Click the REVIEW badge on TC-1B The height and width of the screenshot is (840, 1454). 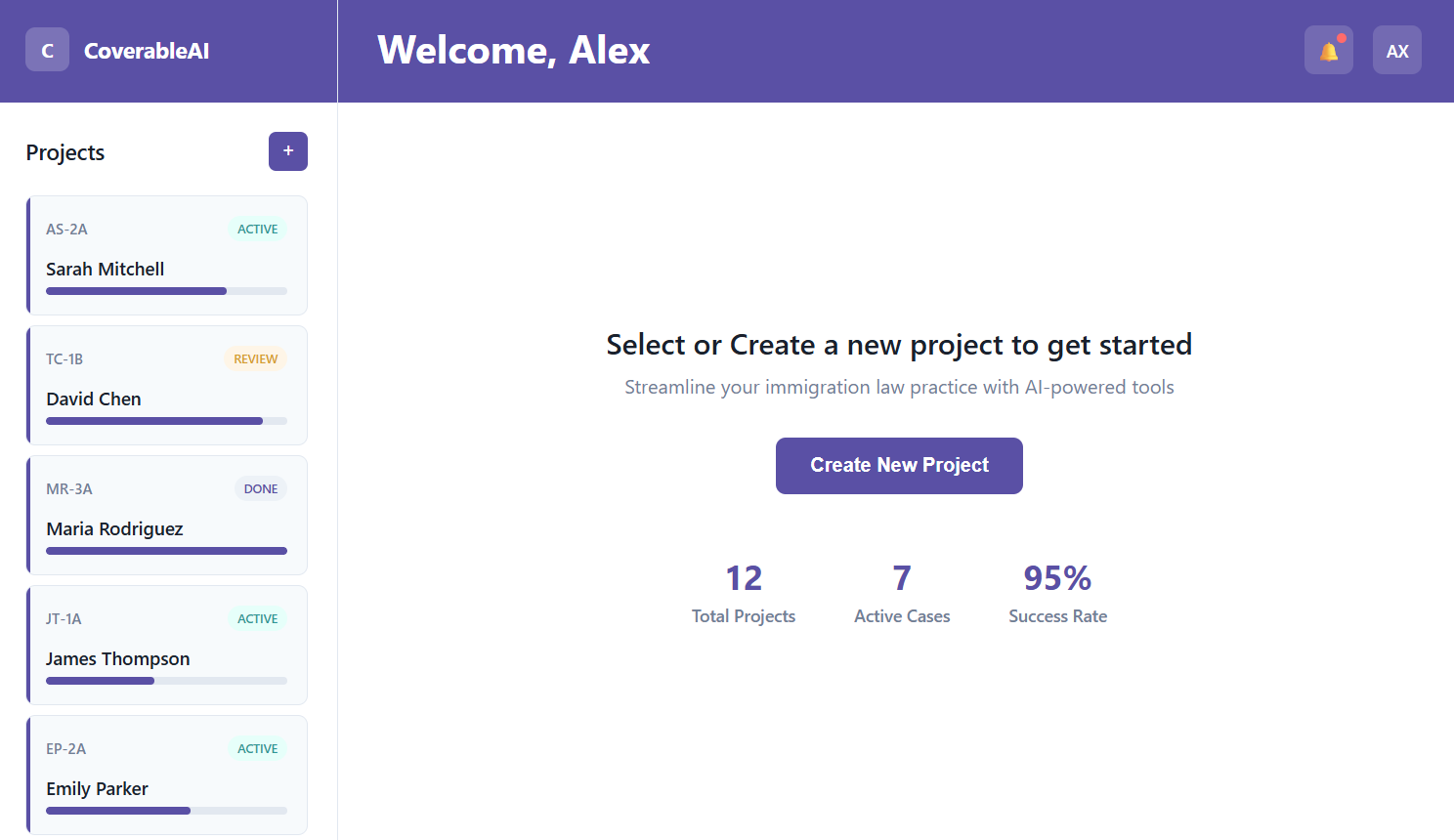pyautogui.click(x=255, y=359)
